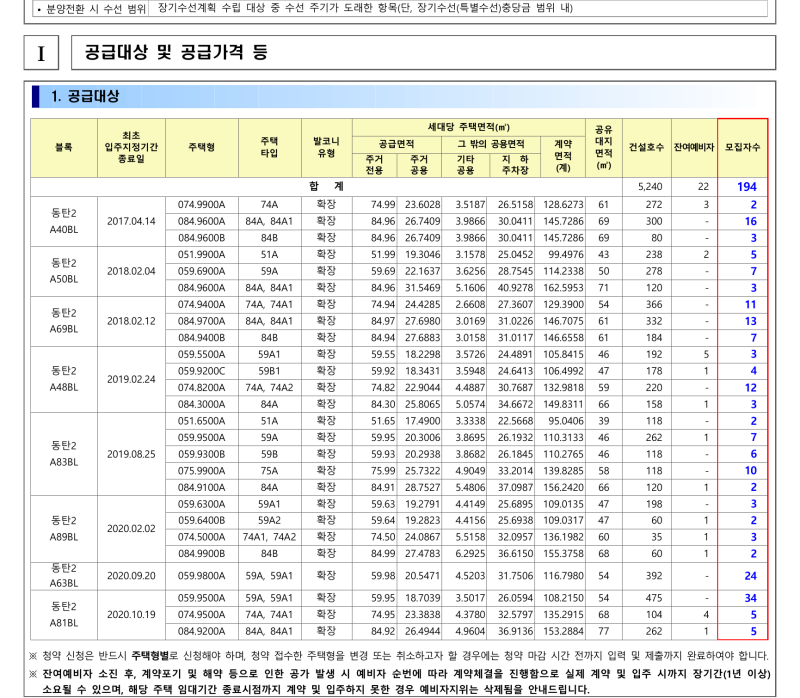
Task: Click the date '2019.02.24'
Action: coord(131,380)
